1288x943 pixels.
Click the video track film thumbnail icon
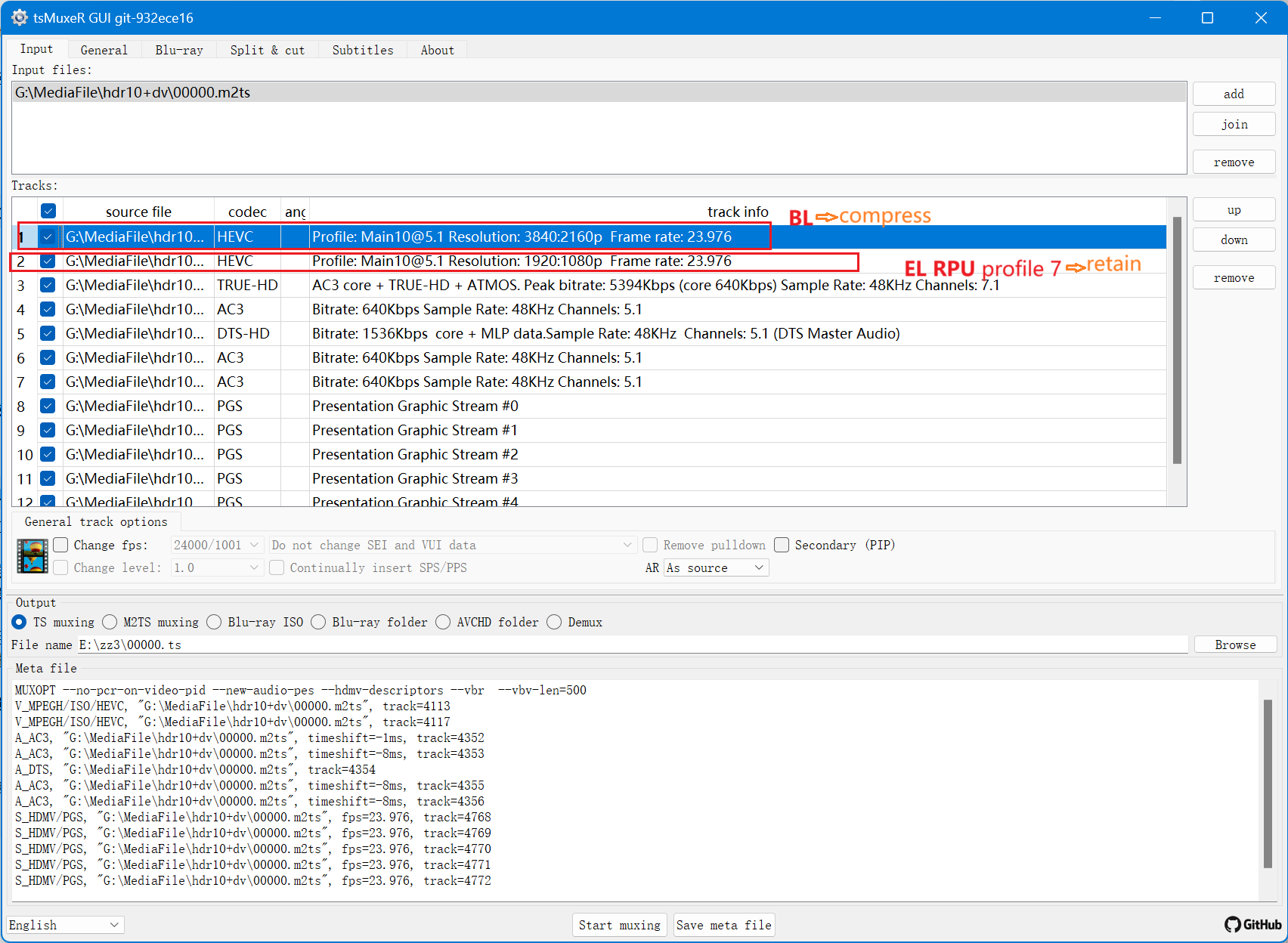click(33, 556)
